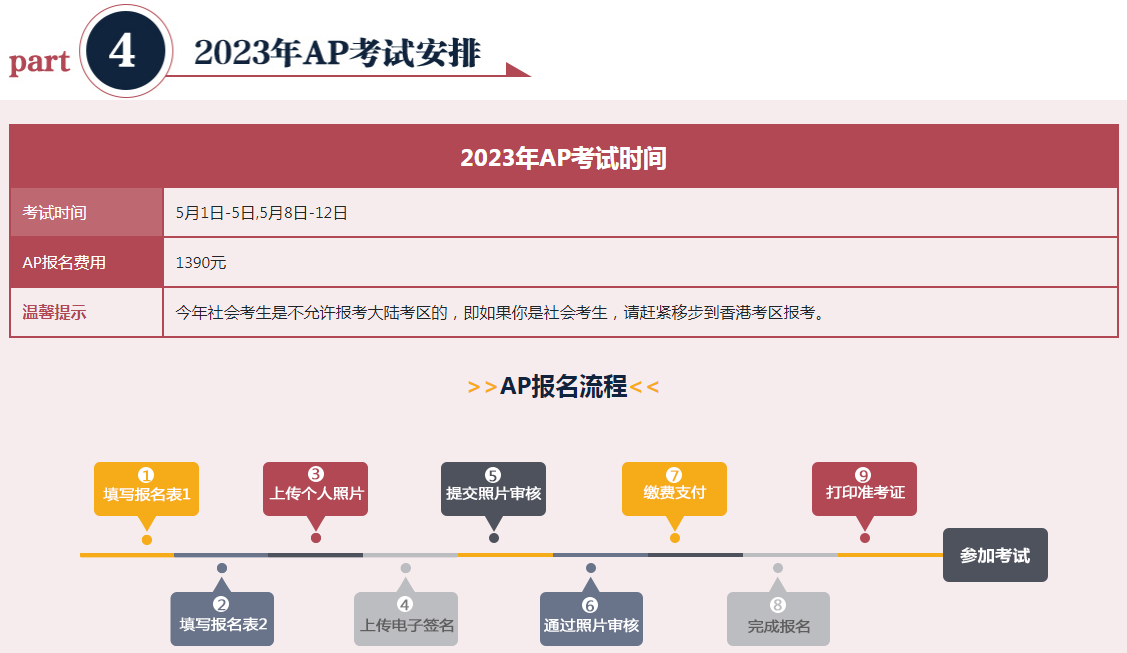1127x653 pixels.
Task: Select the step 4 上传电子签名 box
Action: click(406, 619)
